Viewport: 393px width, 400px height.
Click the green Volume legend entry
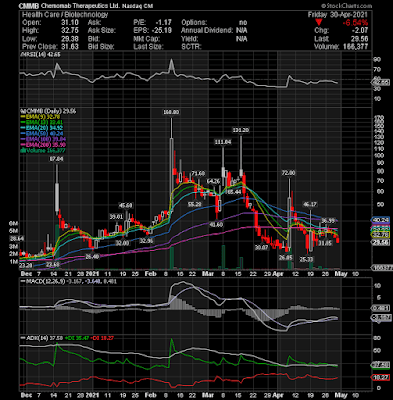click(x=43, y=150)
